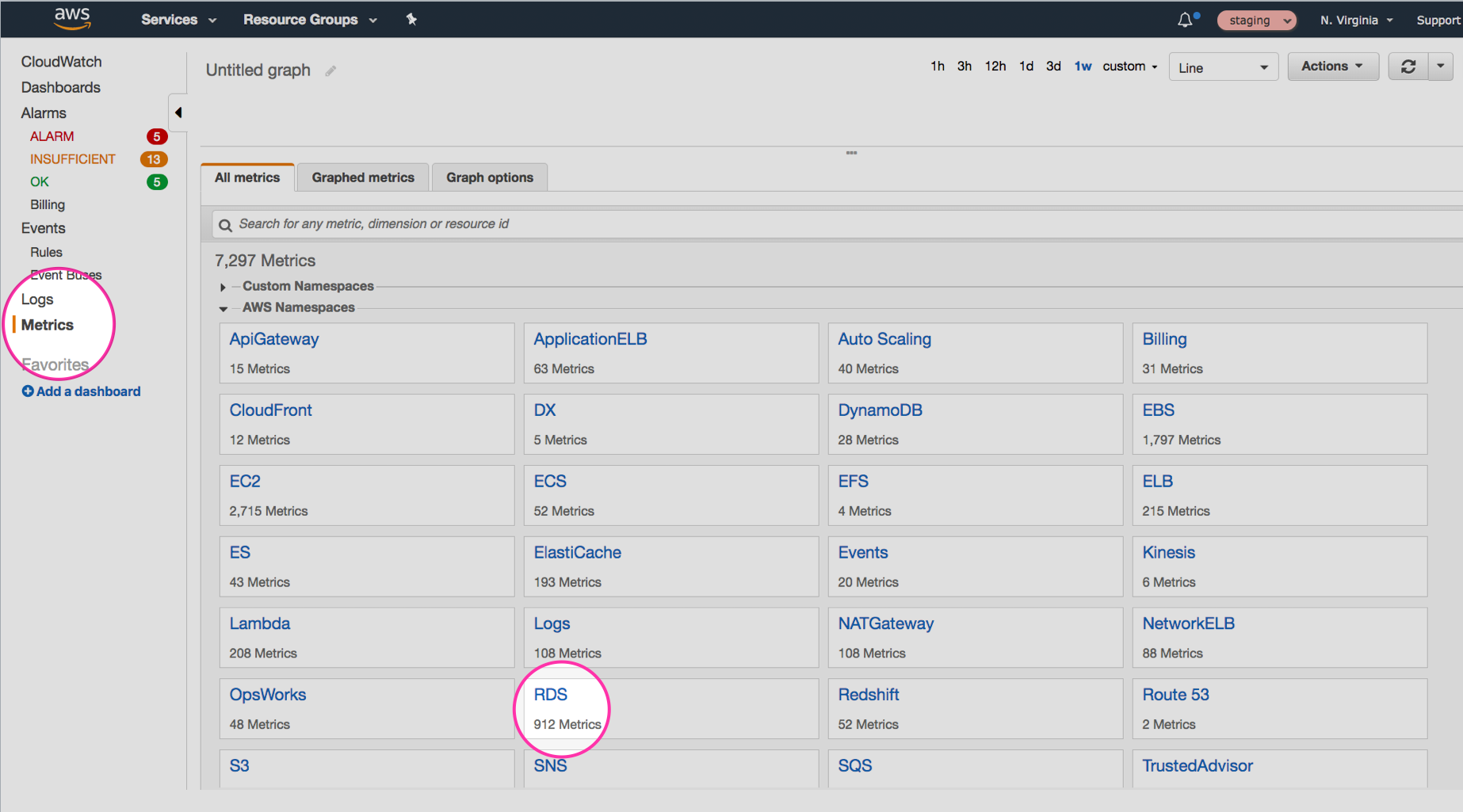Image resolution: width=1463 pixels, height=812 pixels.
Task: Collapse the CloudWatch sidebar with the arrow
Action: pyautogui.click(x=178, y=112)
